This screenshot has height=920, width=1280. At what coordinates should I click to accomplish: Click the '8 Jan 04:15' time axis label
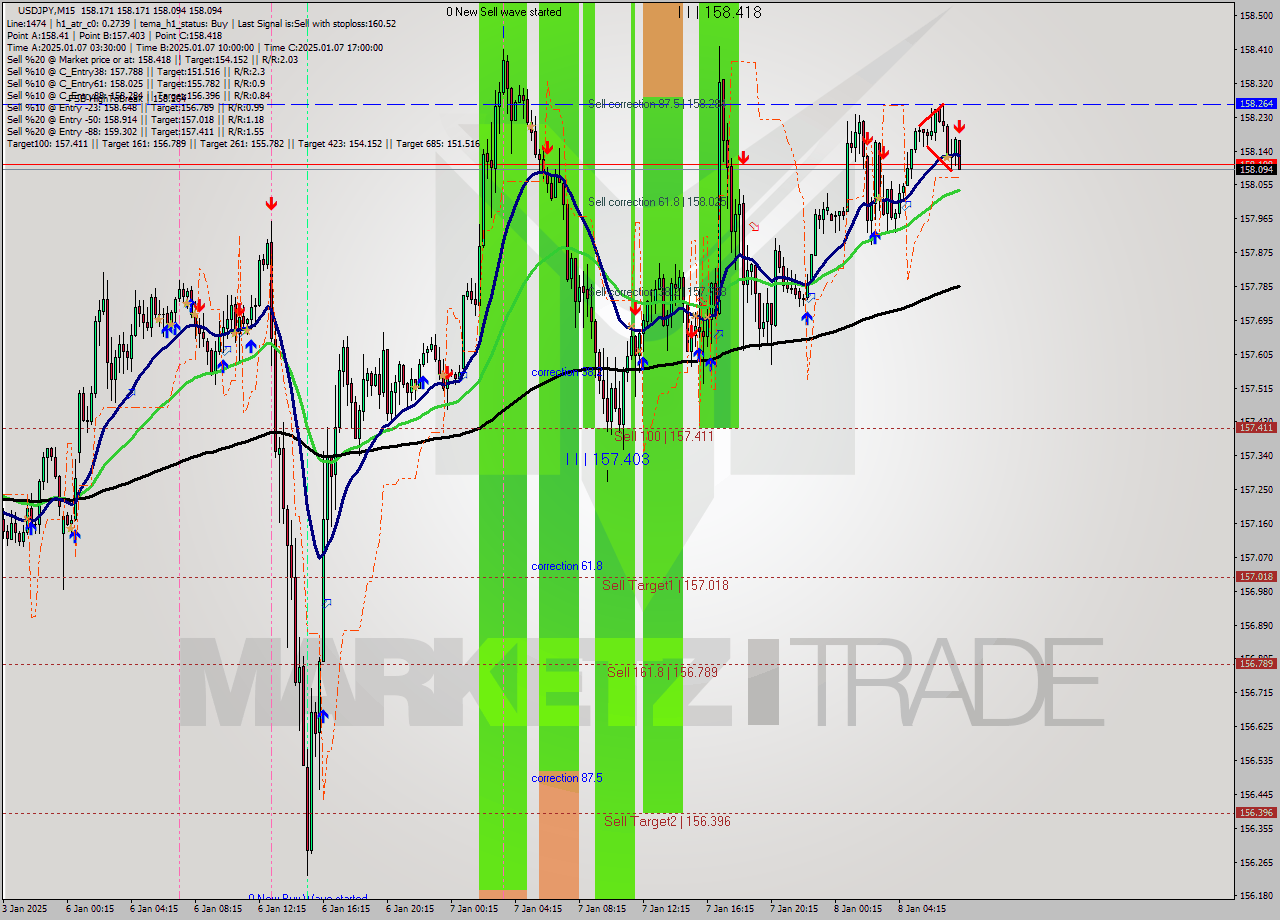[x=922, y=909]
